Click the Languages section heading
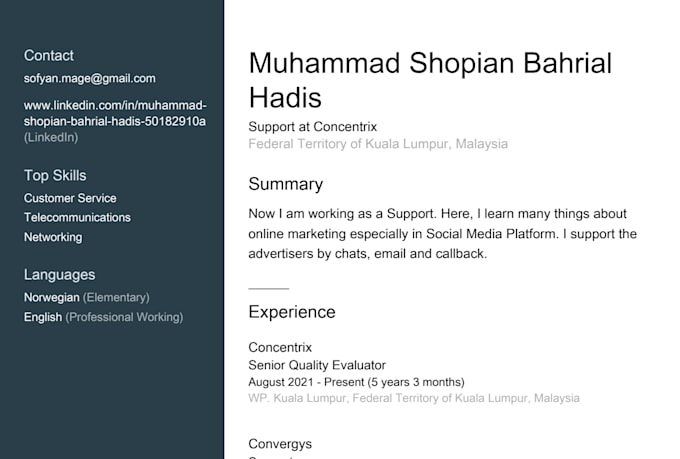Image resolution: width=680 pixels, height=459 pixels. pyautogui.click(x=59, y=275)
